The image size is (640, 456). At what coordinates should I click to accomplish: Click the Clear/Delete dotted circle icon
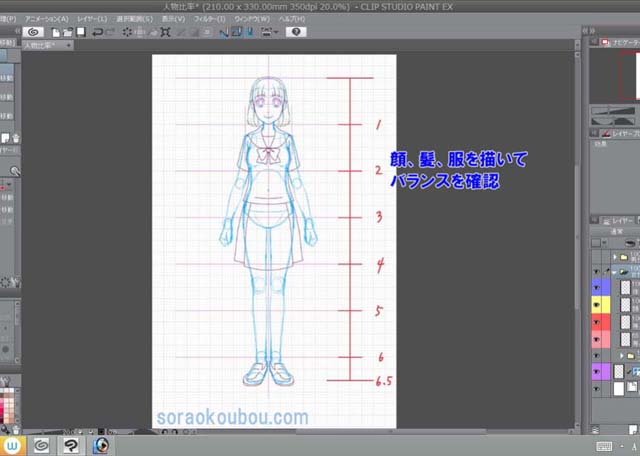click(x=127, y=32)
